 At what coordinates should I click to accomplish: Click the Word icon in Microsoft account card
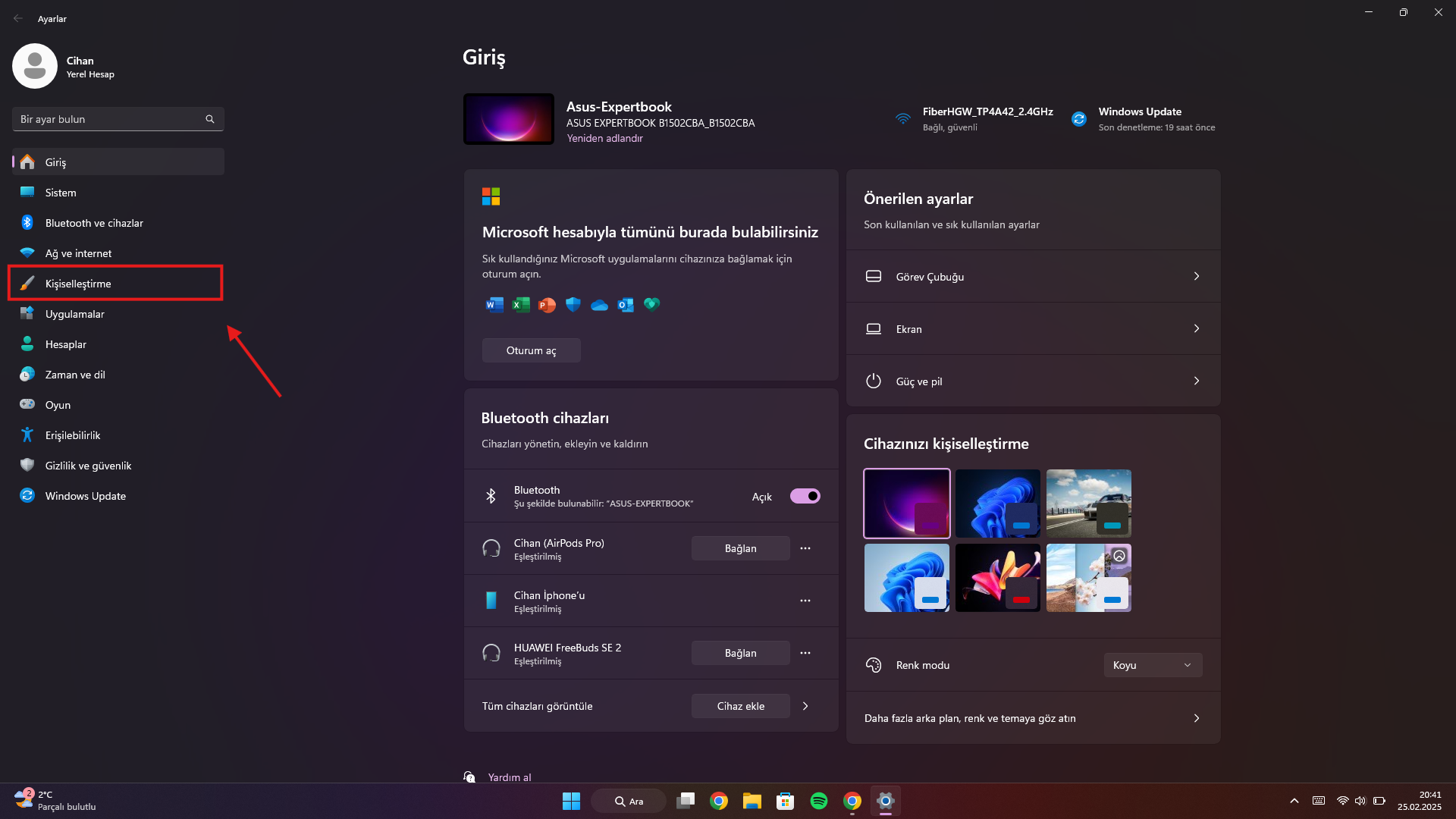494,305
